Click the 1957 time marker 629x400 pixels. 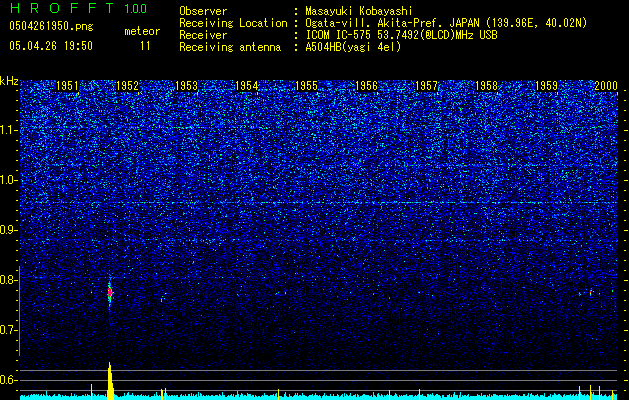[x=426, y=85]
